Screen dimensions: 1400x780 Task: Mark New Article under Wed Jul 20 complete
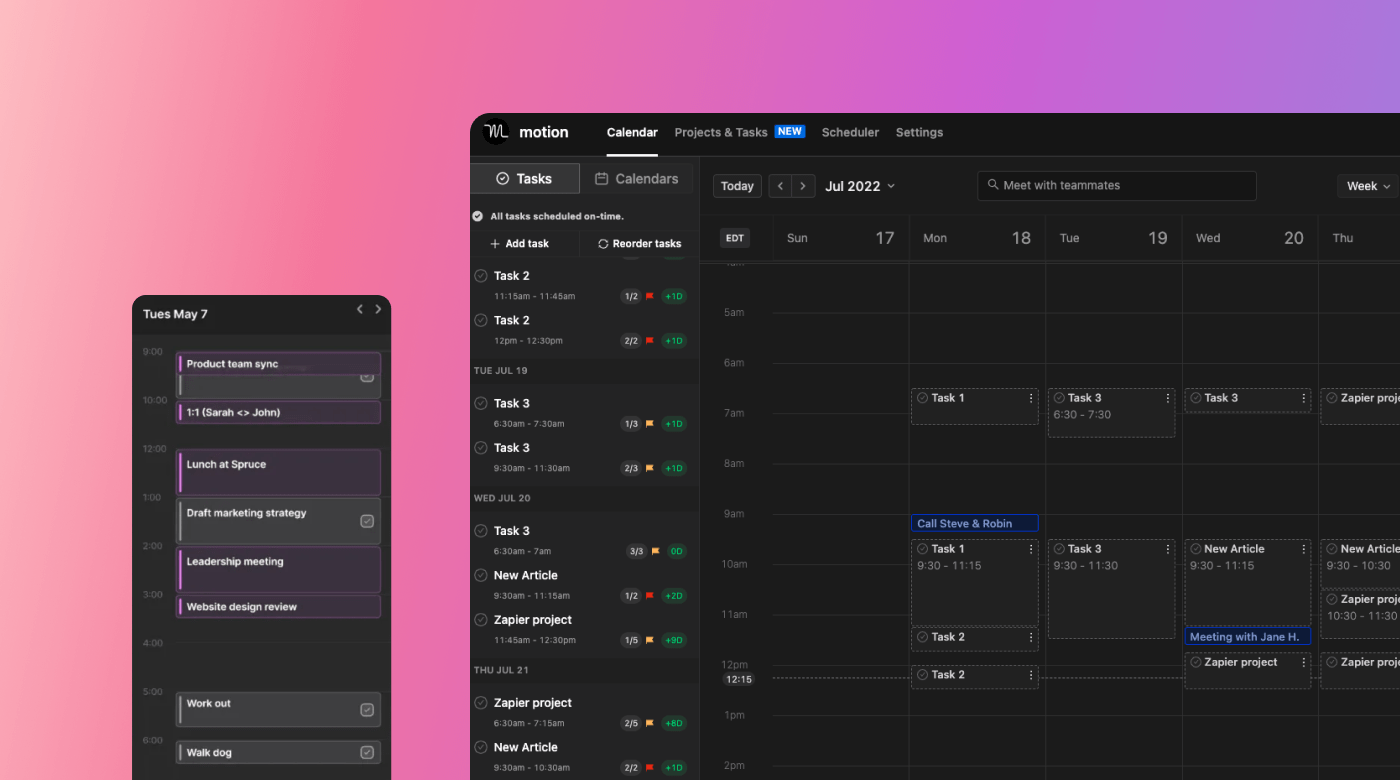[x=481, y=575]
